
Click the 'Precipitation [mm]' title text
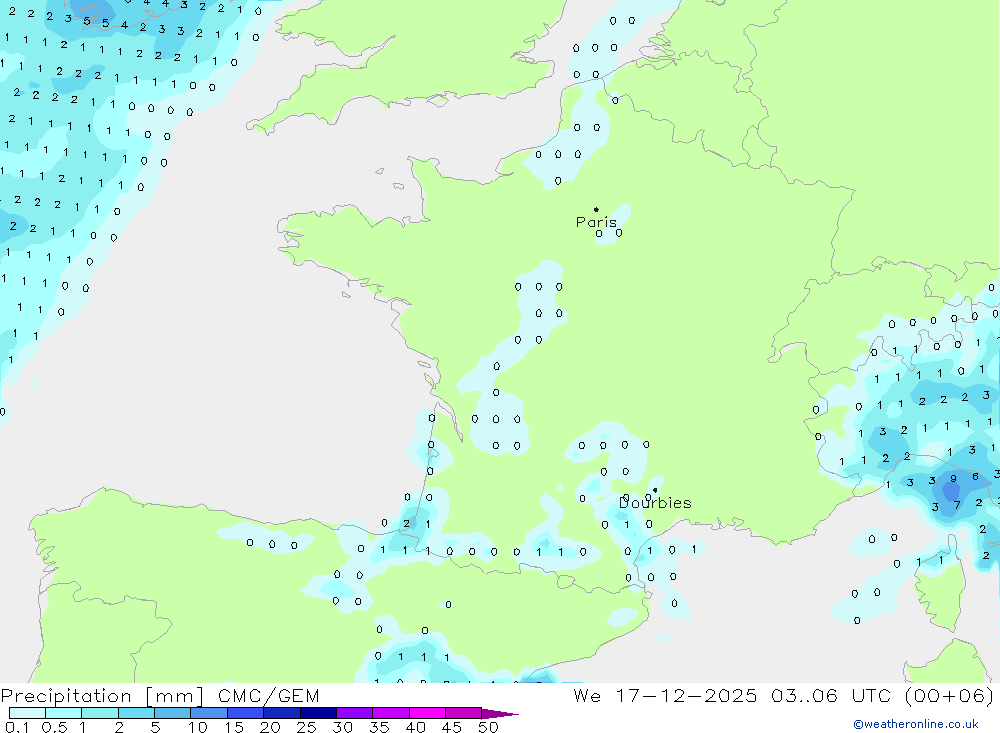coord(102,696)
